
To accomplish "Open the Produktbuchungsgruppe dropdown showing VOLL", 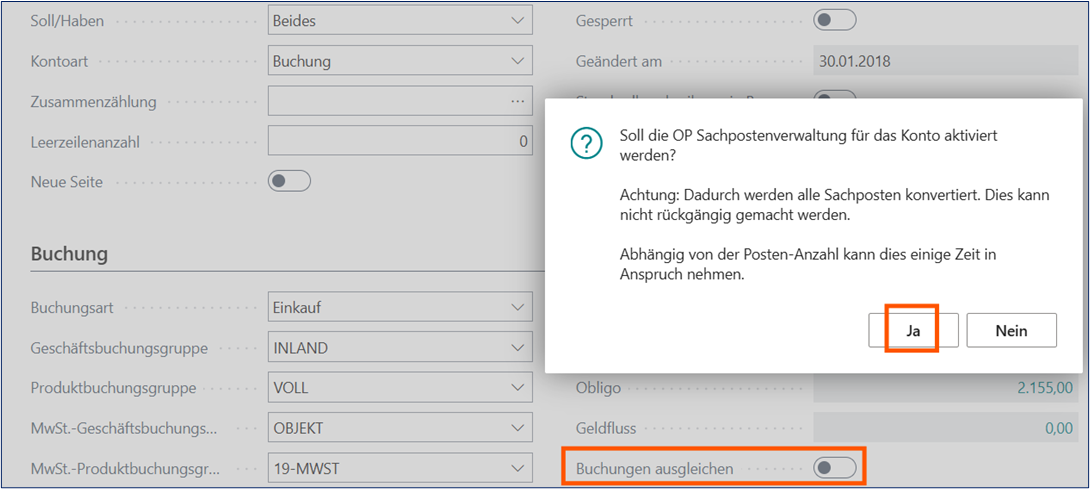I will tap(517, 388).
